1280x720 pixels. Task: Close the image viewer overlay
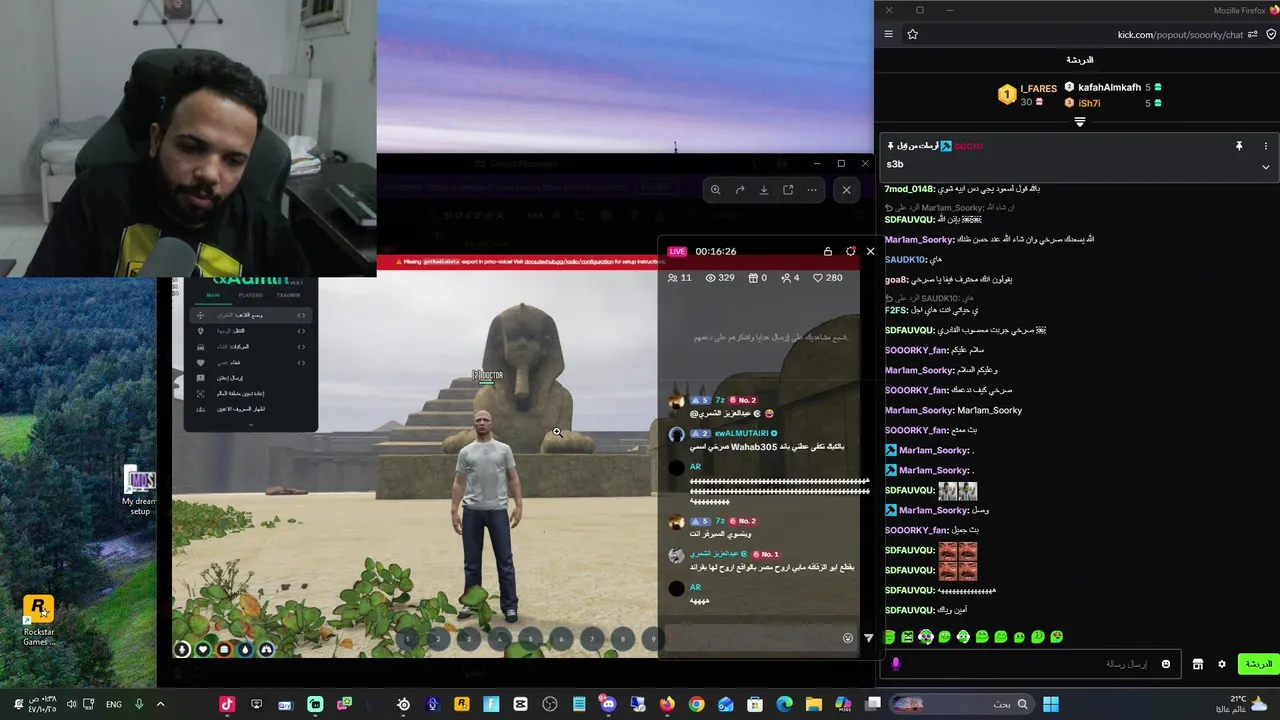(846, 190)
